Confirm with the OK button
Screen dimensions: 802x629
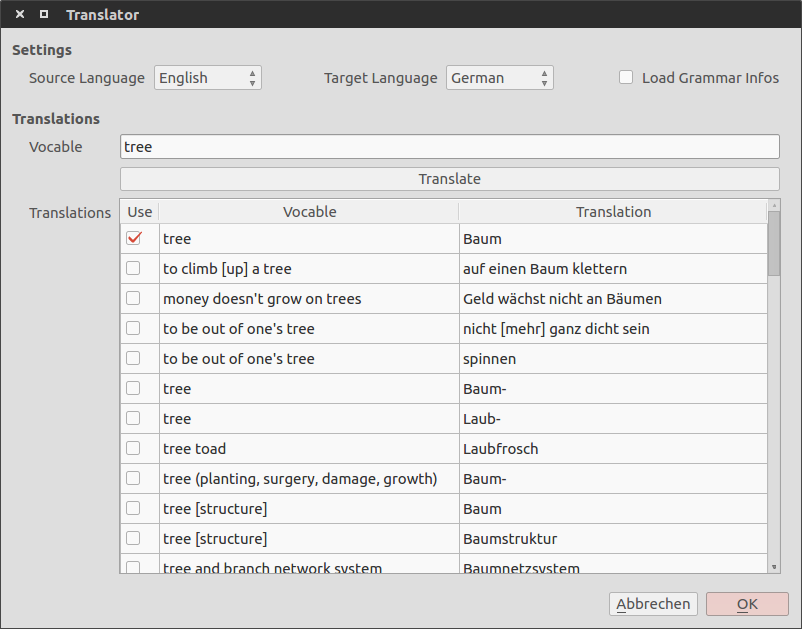(747, 604)
